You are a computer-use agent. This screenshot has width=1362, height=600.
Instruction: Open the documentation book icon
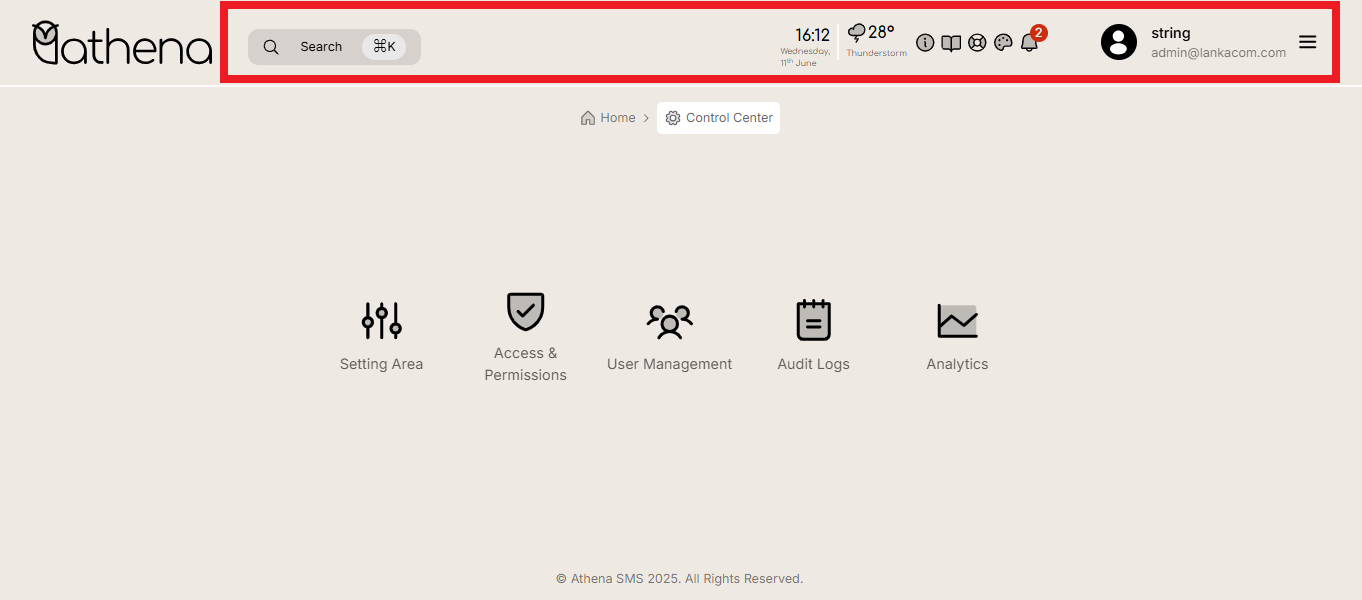click(951, 43)
